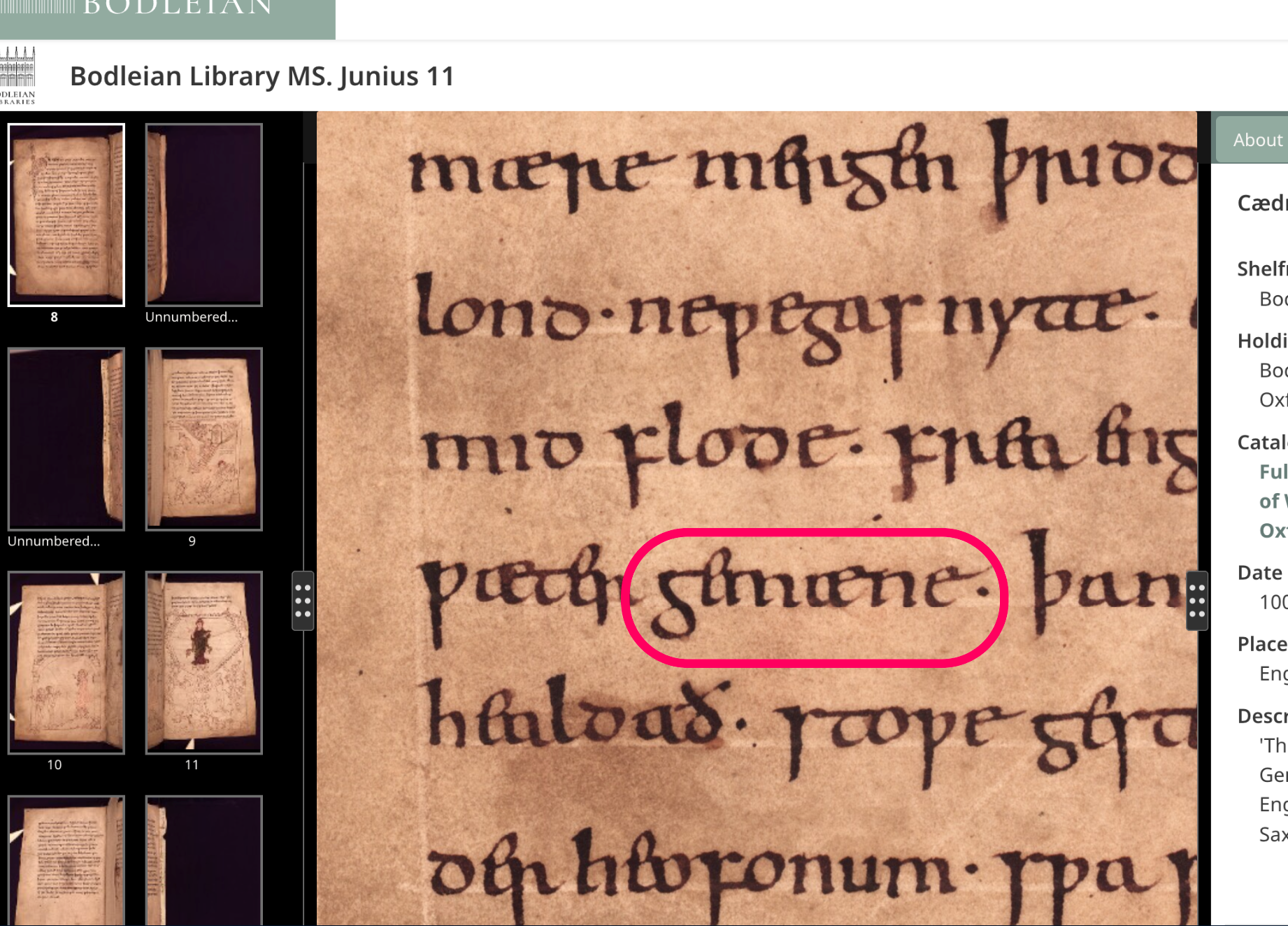Toggle the right info panel drag handle

[1196, 601]
